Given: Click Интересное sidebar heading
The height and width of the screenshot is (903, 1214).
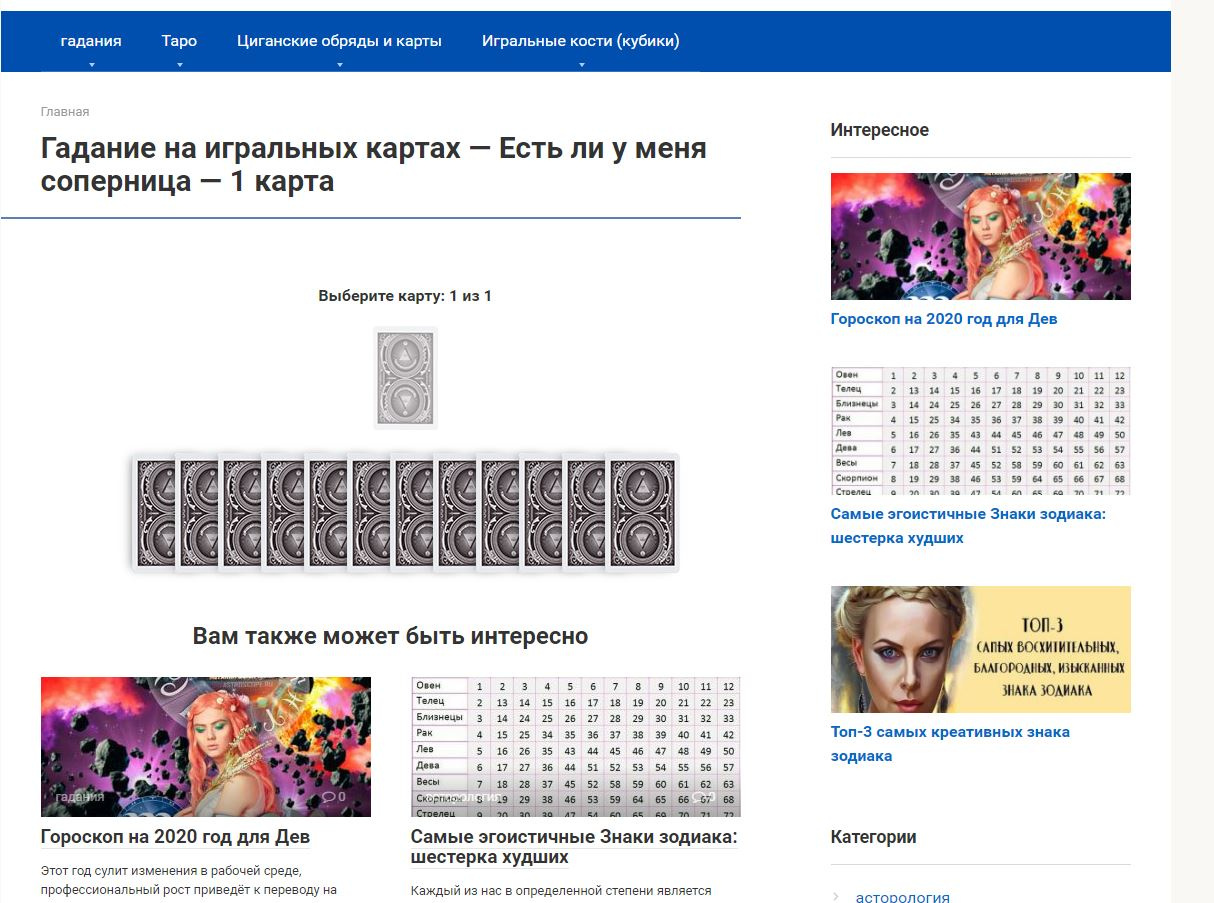Looking at the screenshot, I should (879, 130).
